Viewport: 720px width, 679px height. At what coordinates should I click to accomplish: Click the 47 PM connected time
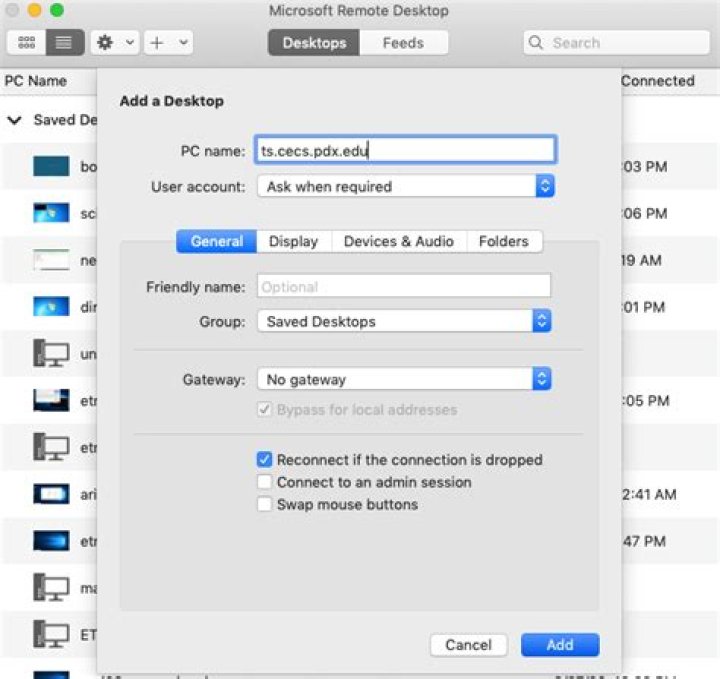[x=644, y=541]
